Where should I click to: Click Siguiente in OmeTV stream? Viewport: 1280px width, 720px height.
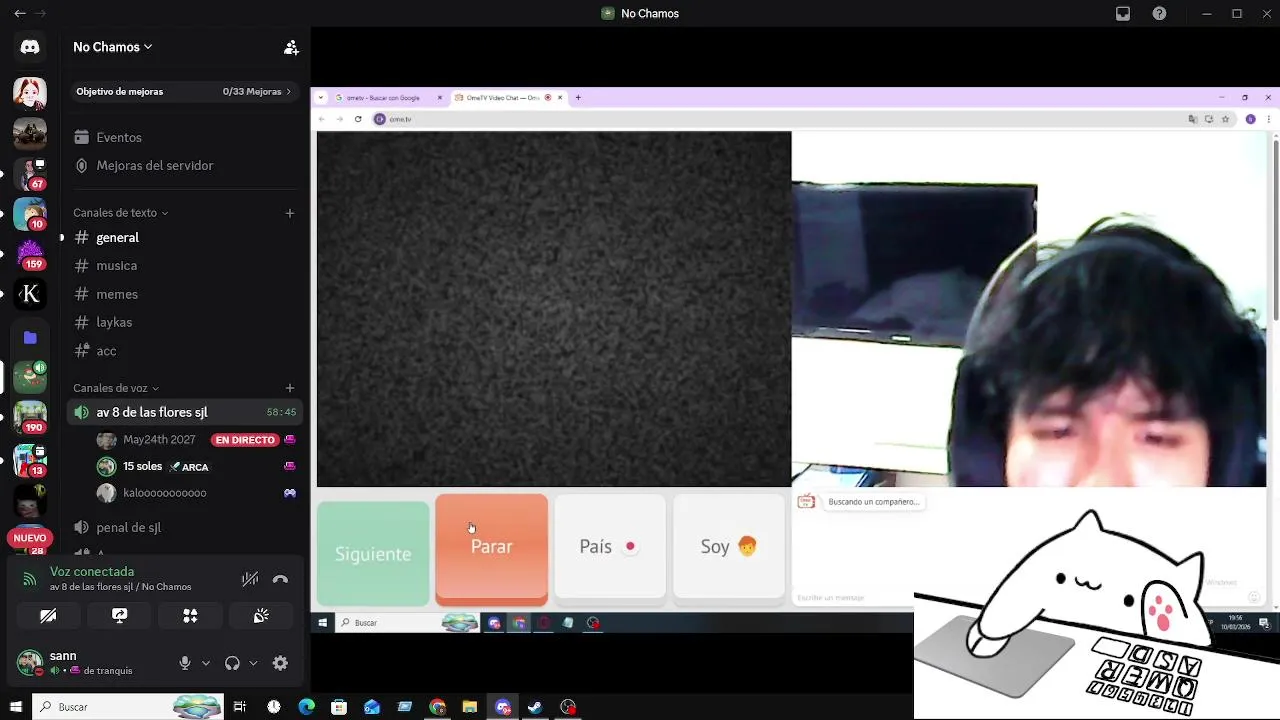click(373, 553)
